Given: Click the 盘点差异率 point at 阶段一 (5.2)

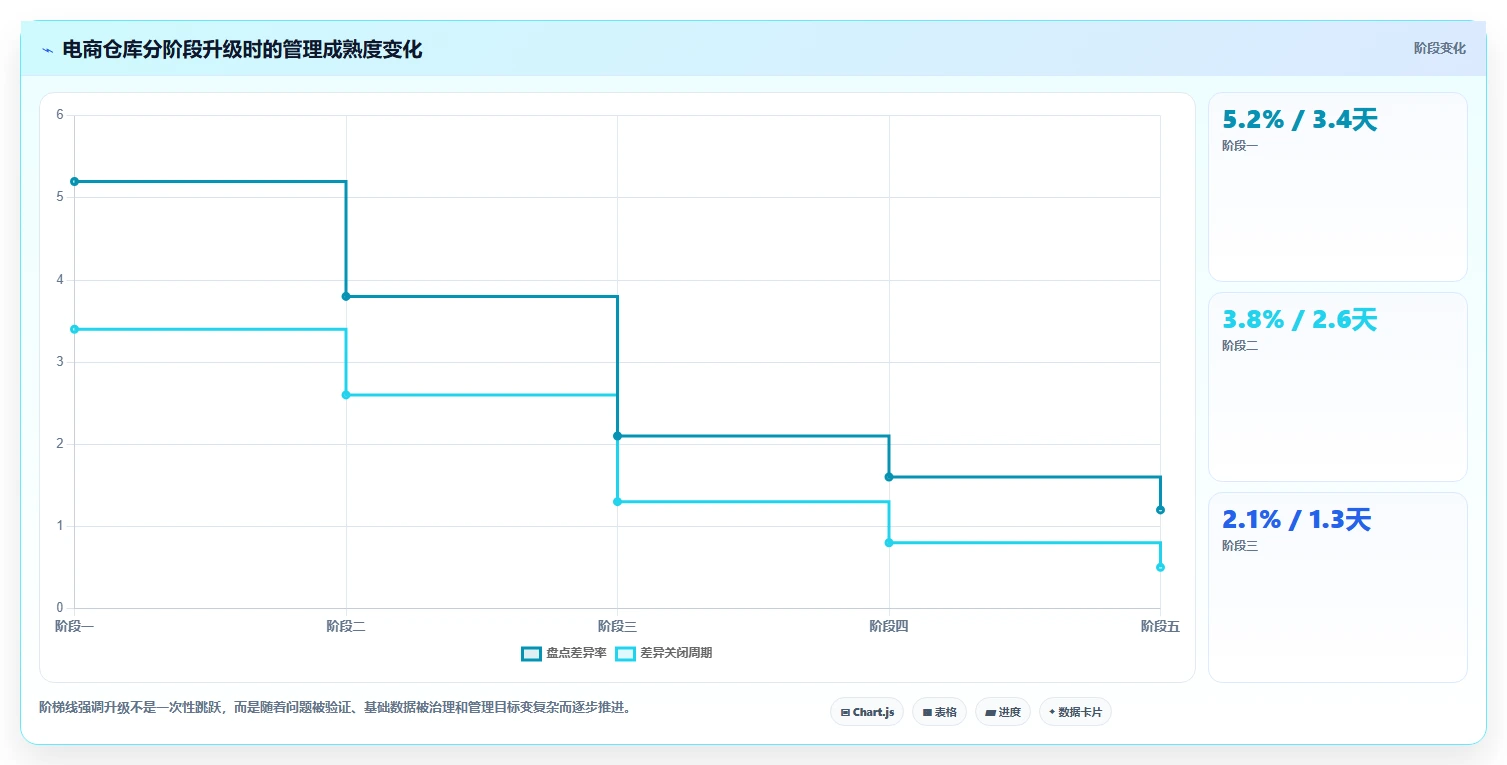Looking at the screenshot, I should click(74, 181).
